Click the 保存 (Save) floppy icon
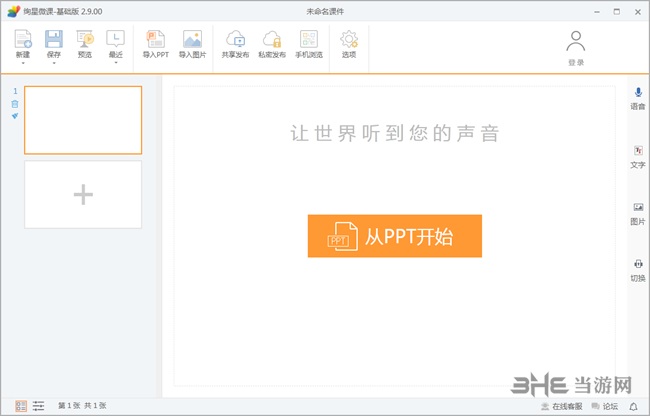 (x=54, y=39)
